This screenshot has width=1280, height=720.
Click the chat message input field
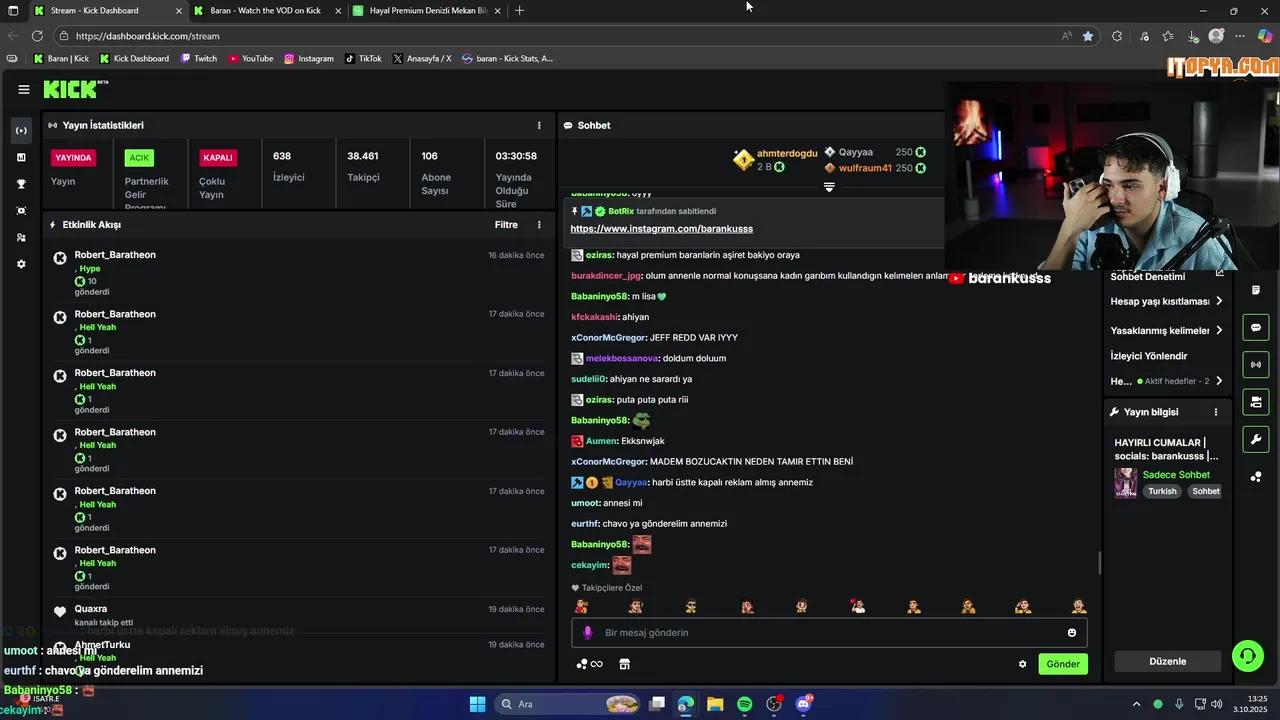(x=829, y=632)
